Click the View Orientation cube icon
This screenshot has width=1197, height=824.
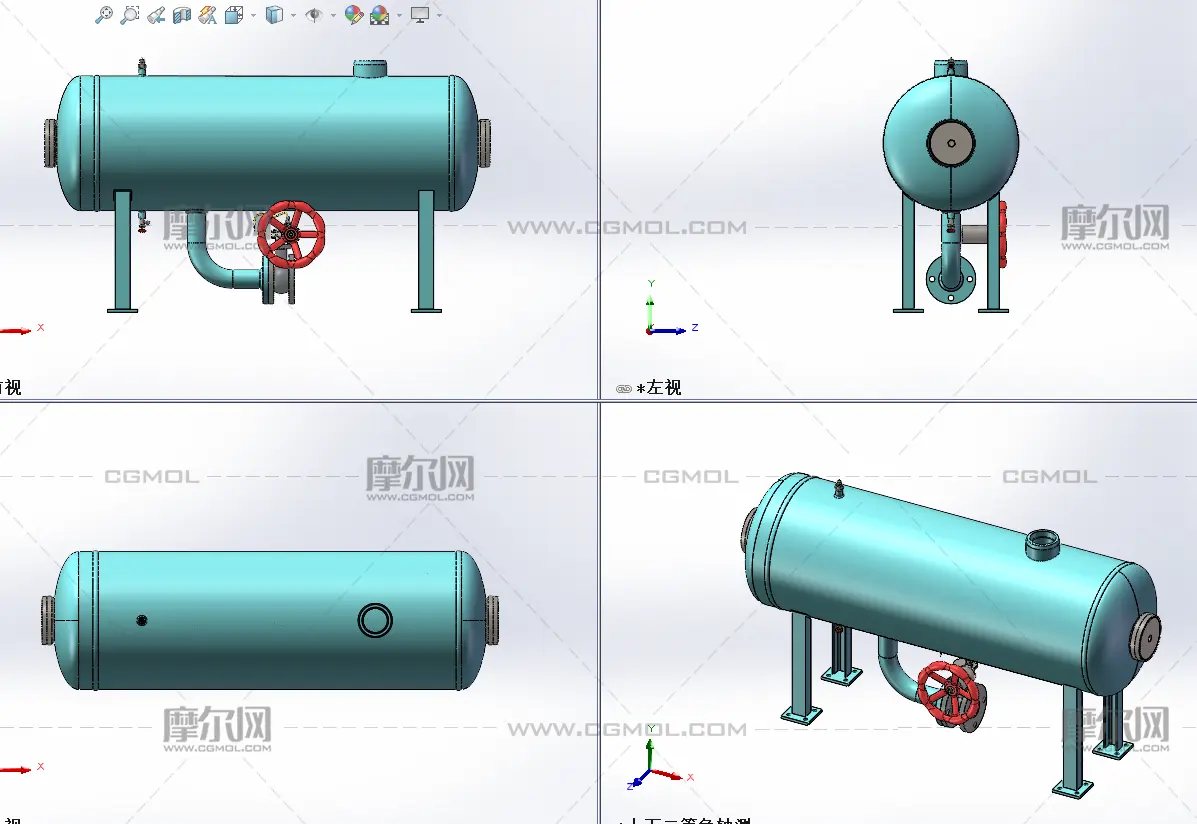click(234, 15)
